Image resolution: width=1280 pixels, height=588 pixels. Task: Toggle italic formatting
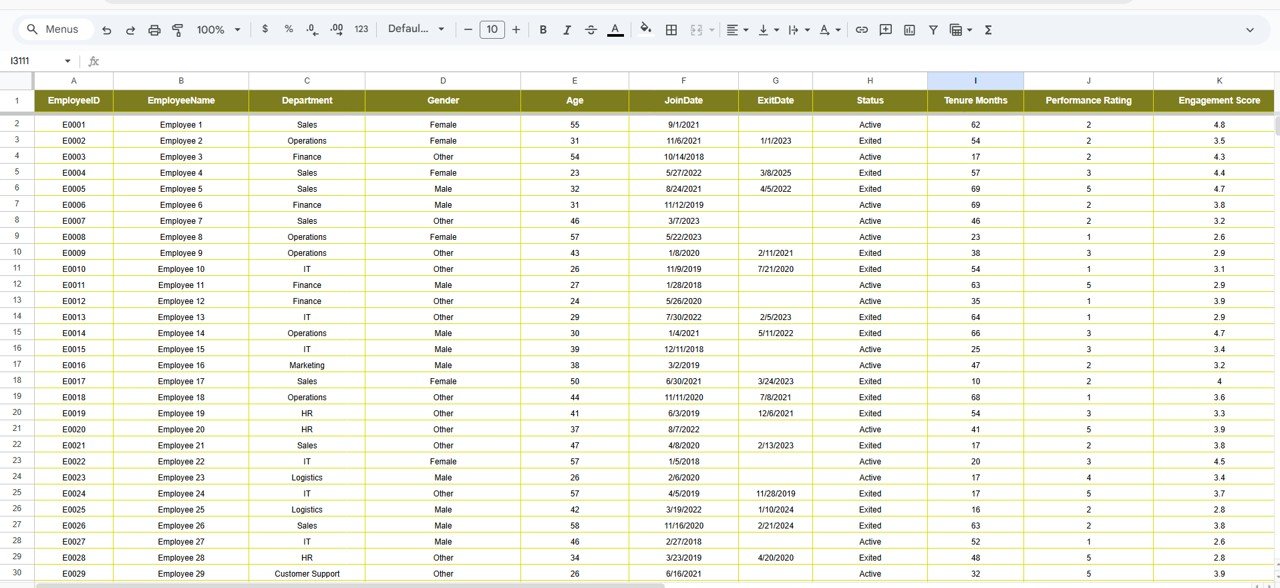coord(567,30)
